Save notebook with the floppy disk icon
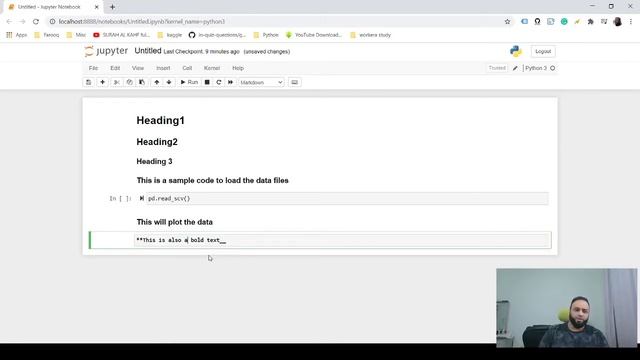The height and width of the screenshot is (360, 640). (89, 82)
